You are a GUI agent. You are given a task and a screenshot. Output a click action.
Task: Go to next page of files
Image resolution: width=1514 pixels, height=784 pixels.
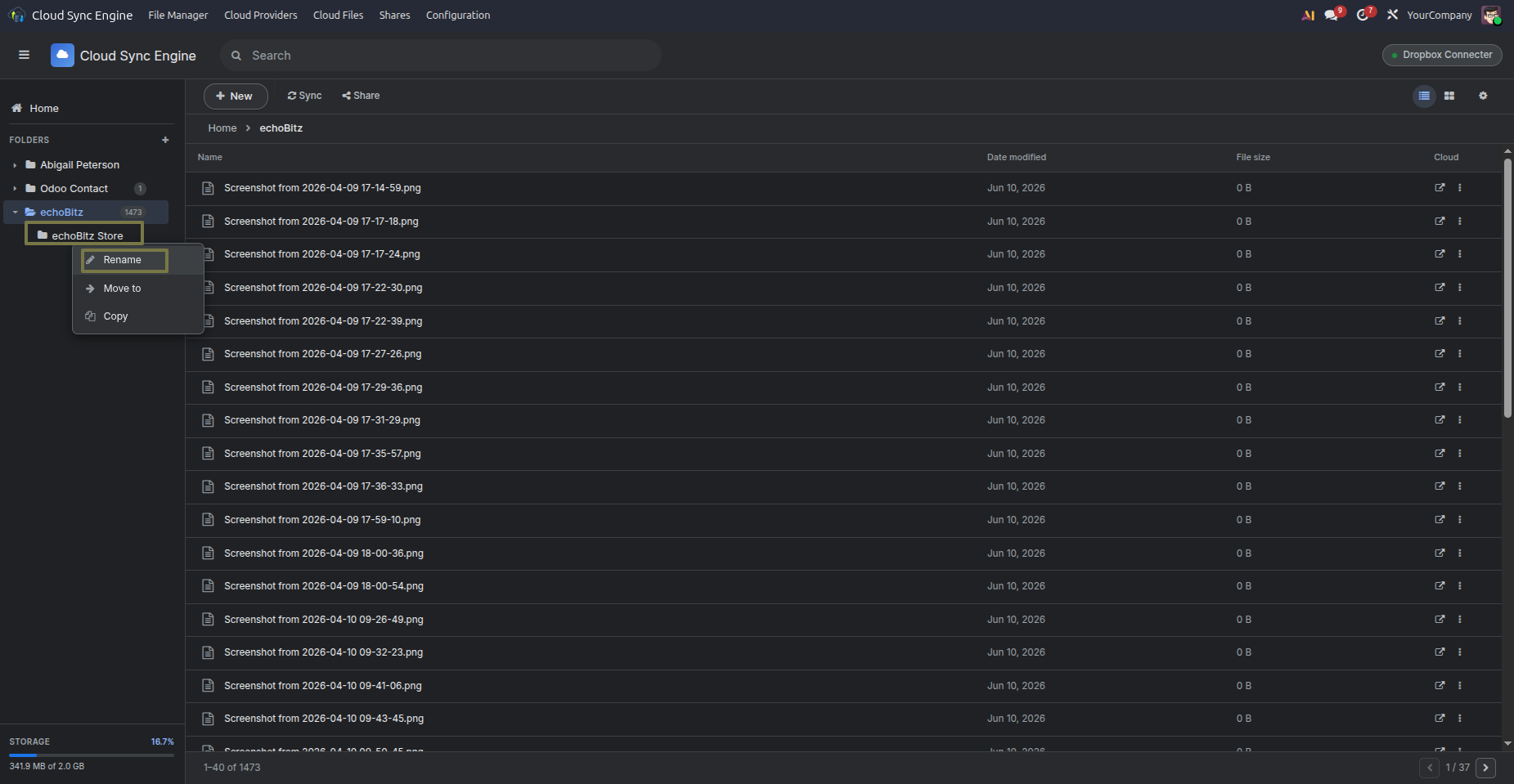(1486, 768)
